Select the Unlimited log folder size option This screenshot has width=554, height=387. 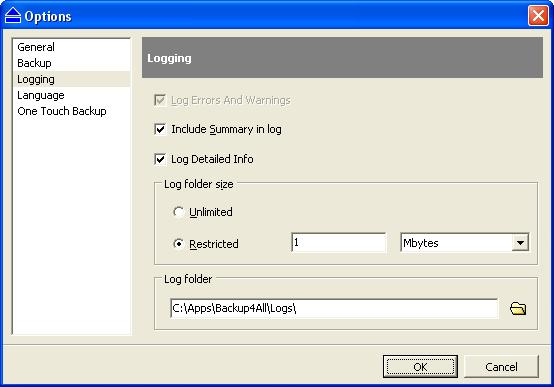click(178, 212)
